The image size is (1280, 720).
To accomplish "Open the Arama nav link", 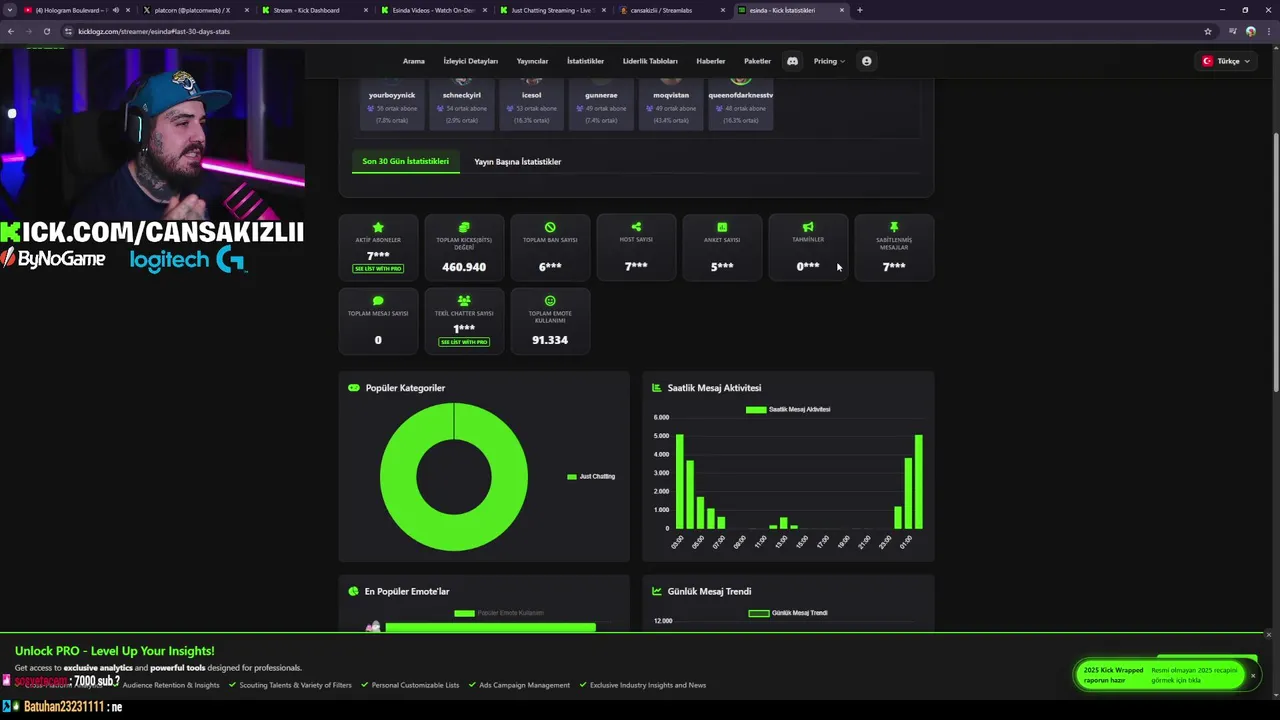I will [x=414, y=61].
